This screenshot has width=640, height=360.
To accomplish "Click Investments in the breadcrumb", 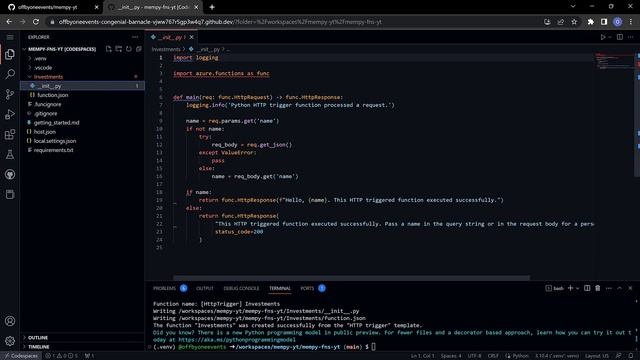I will coord(166,49).
